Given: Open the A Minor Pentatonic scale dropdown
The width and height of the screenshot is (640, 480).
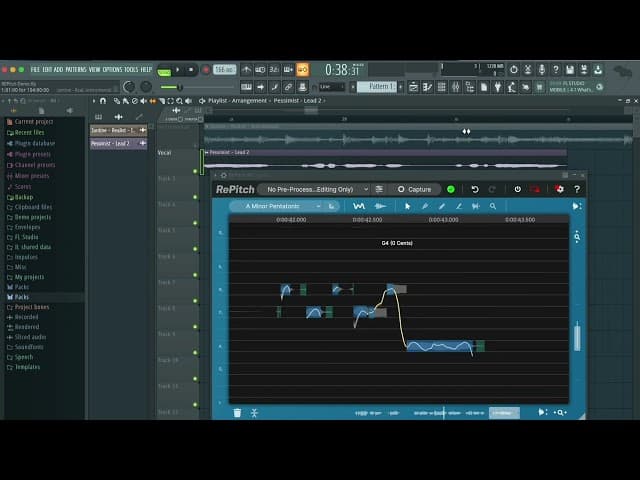Looking at the screenshot, I should tap(282, 207).
